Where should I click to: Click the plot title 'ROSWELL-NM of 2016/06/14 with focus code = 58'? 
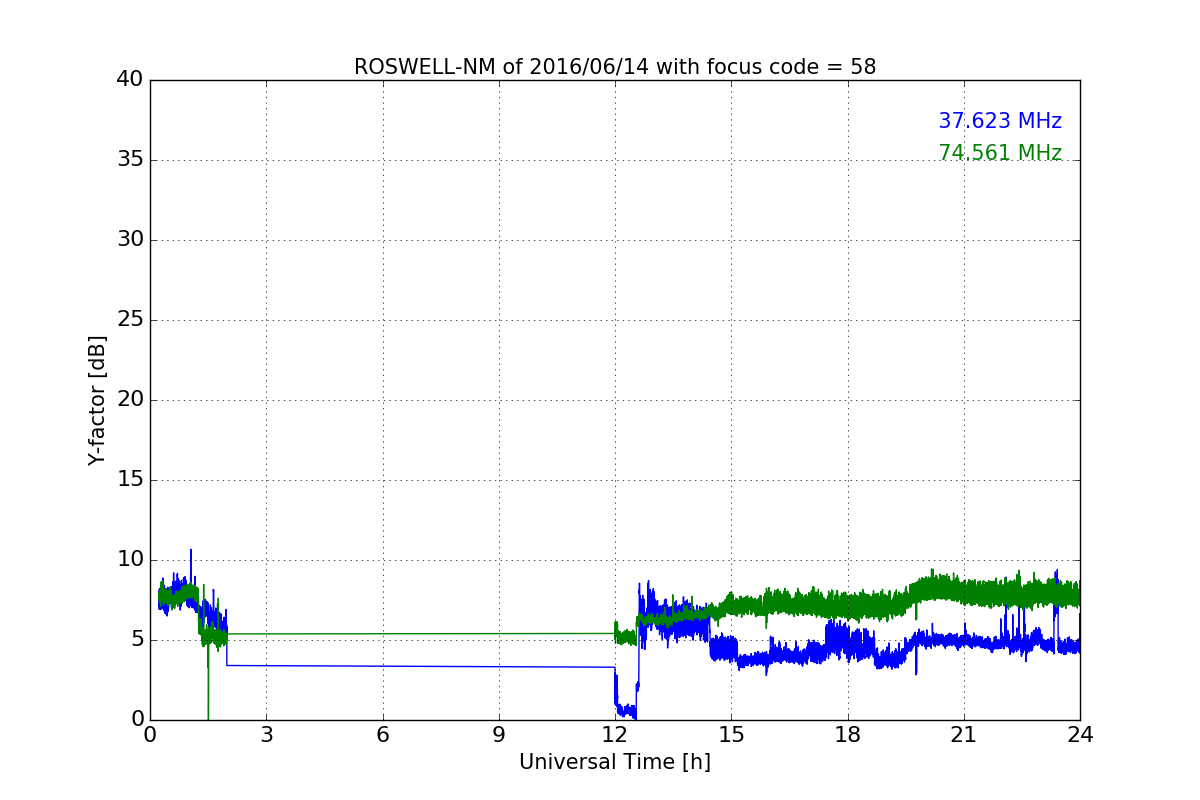pos(615,67)
